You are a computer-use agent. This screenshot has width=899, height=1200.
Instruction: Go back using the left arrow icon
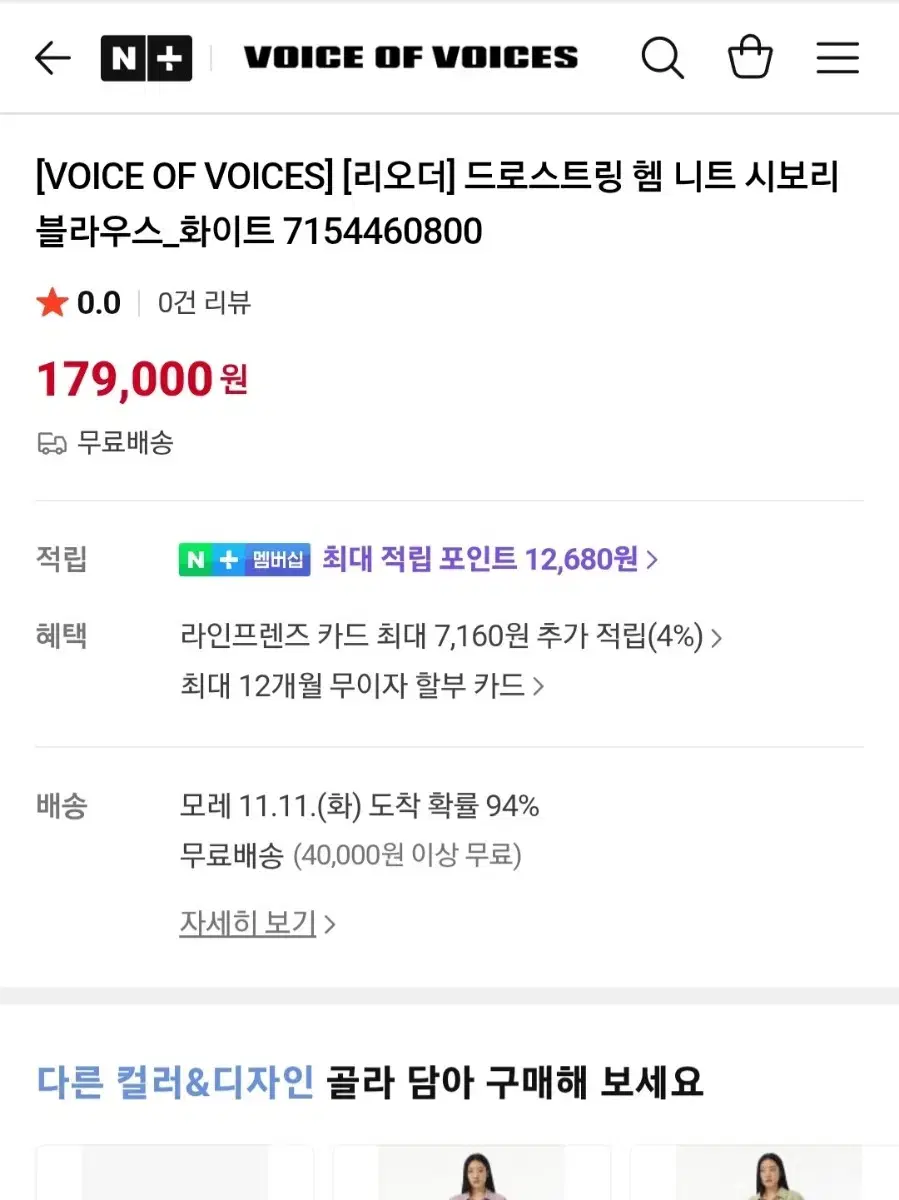click(x=52, y=58)
